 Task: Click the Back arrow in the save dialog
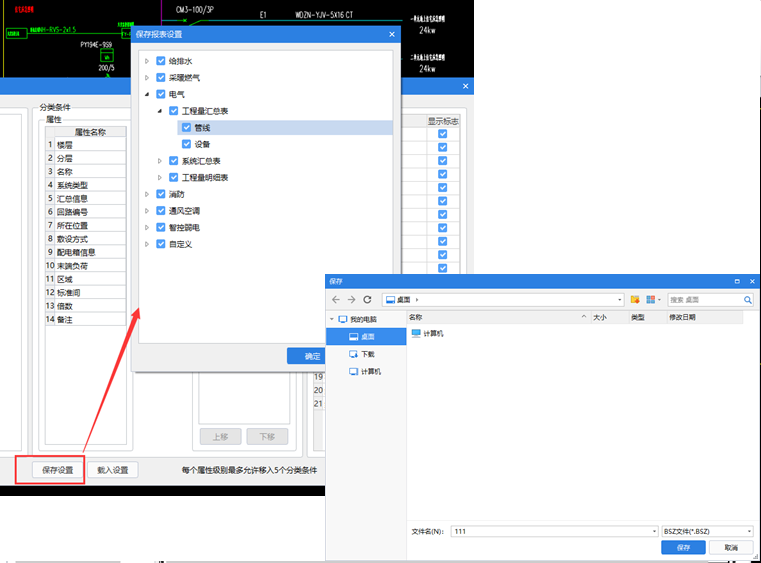point(336,299)
